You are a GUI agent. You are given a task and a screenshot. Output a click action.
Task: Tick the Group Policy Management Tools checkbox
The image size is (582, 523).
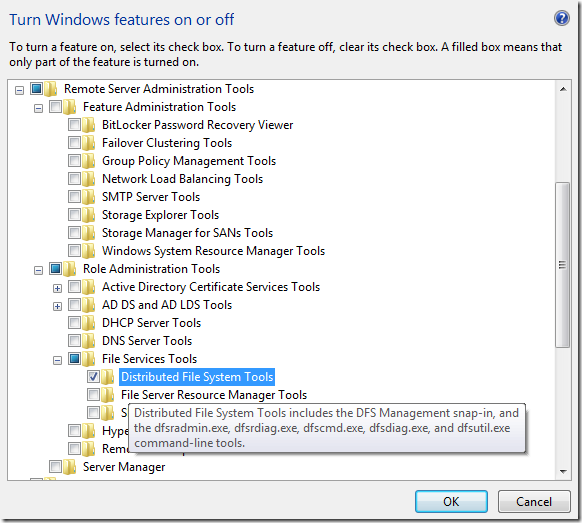click(74, 161)
